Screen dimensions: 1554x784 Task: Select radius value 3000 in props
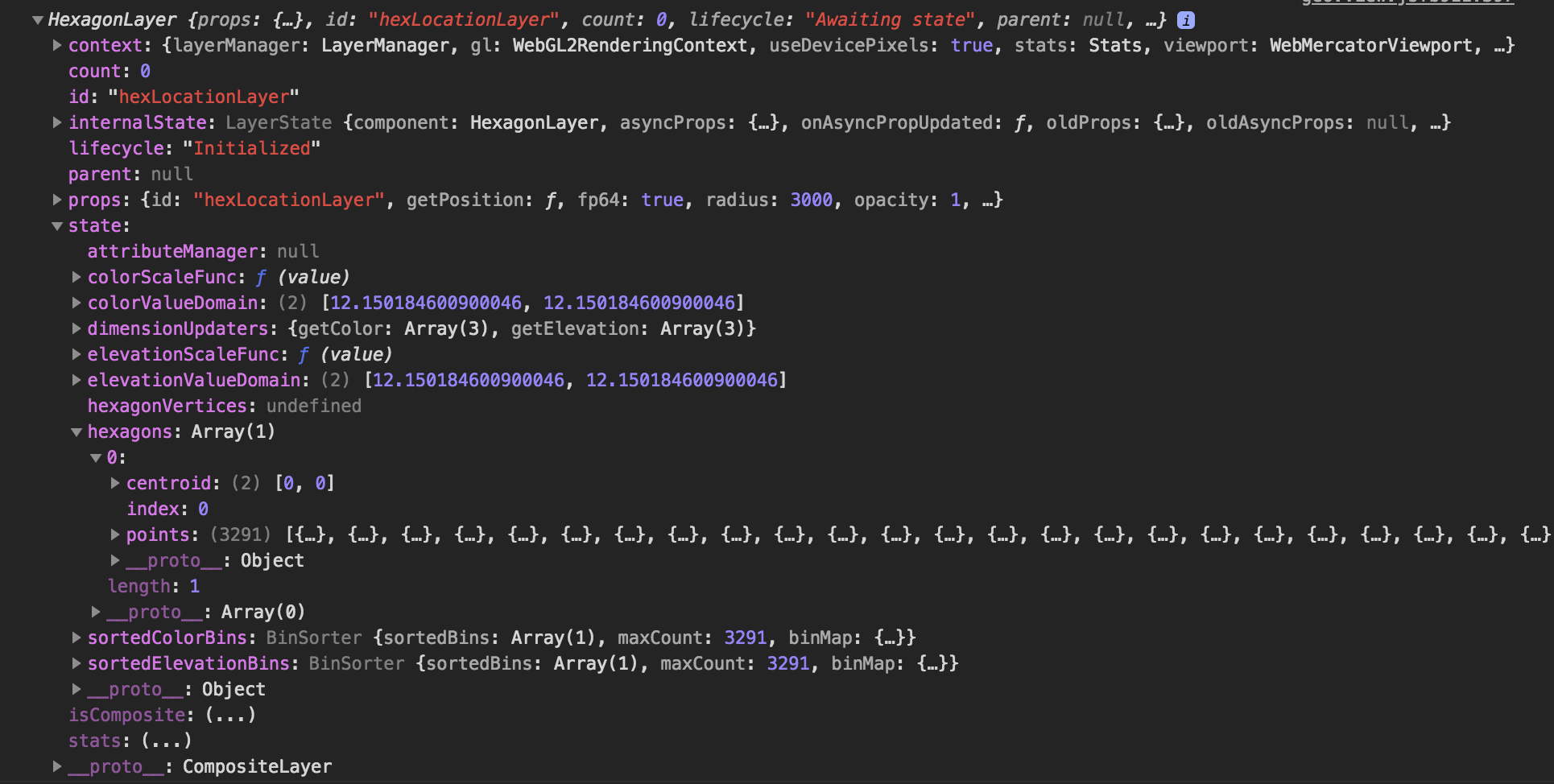811,200
